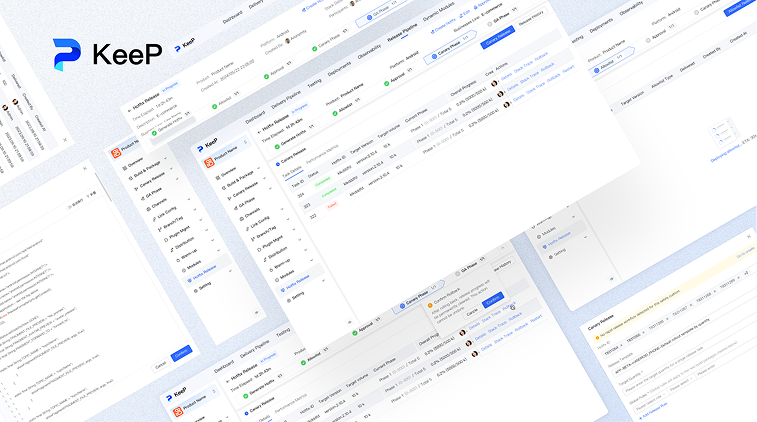Close the code dialog with X icon
Screen dimensions: 757x422
pos(85,169)
